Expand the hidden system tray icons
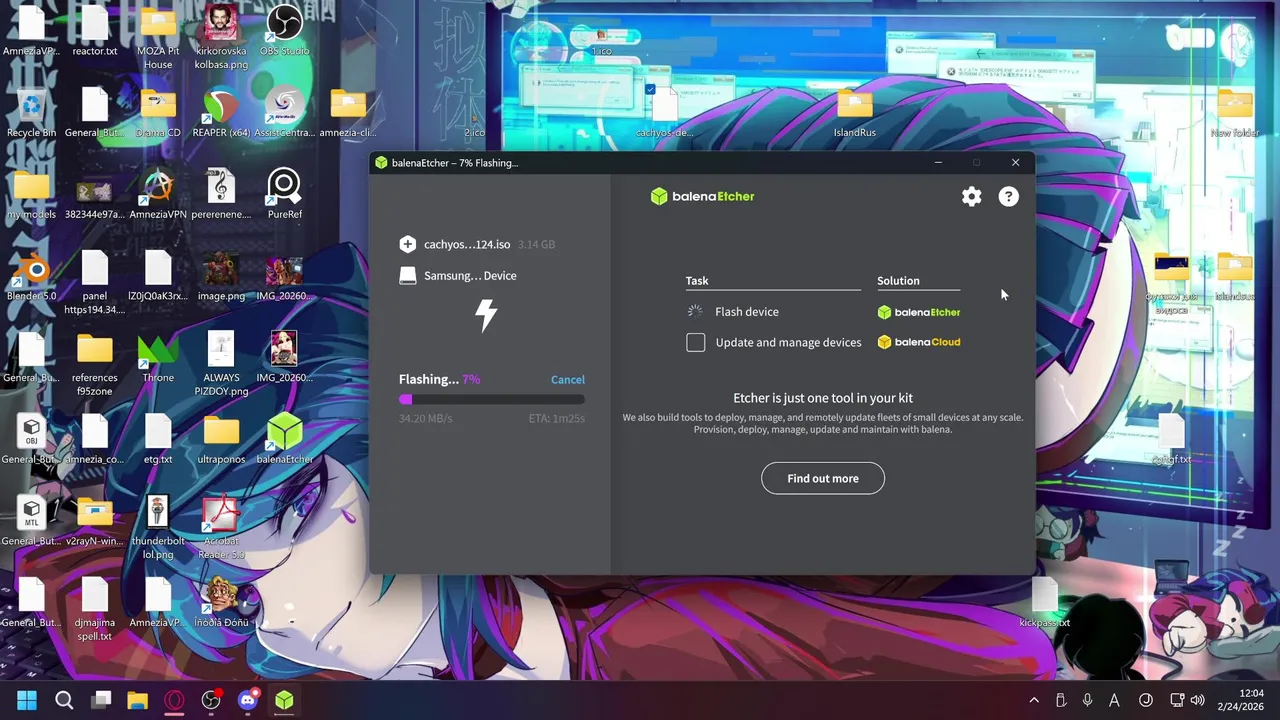The width and height of the screenshot is (1280, 720). point(1034,700)
